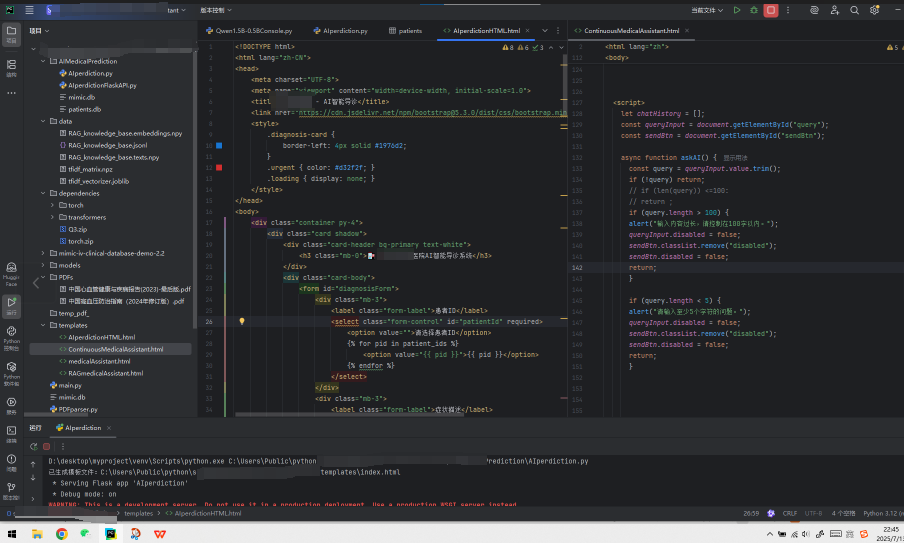The width and height of the screenshot is (904, 543).
Task: Start debugging with the bug icon
Action: click(x=754, y=10)
